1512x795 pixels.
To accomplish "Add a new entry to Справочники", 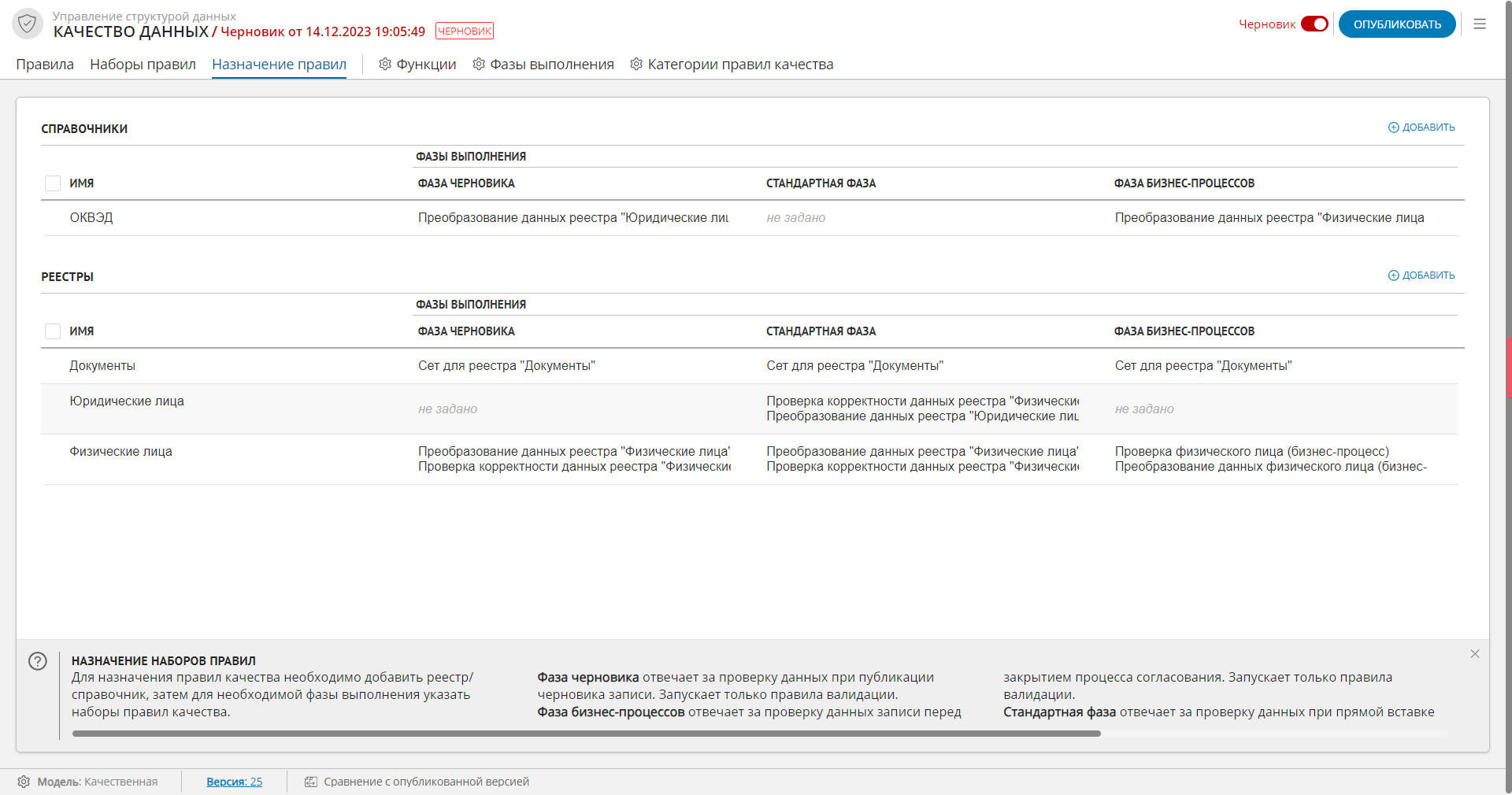I will coord(1421,128).
